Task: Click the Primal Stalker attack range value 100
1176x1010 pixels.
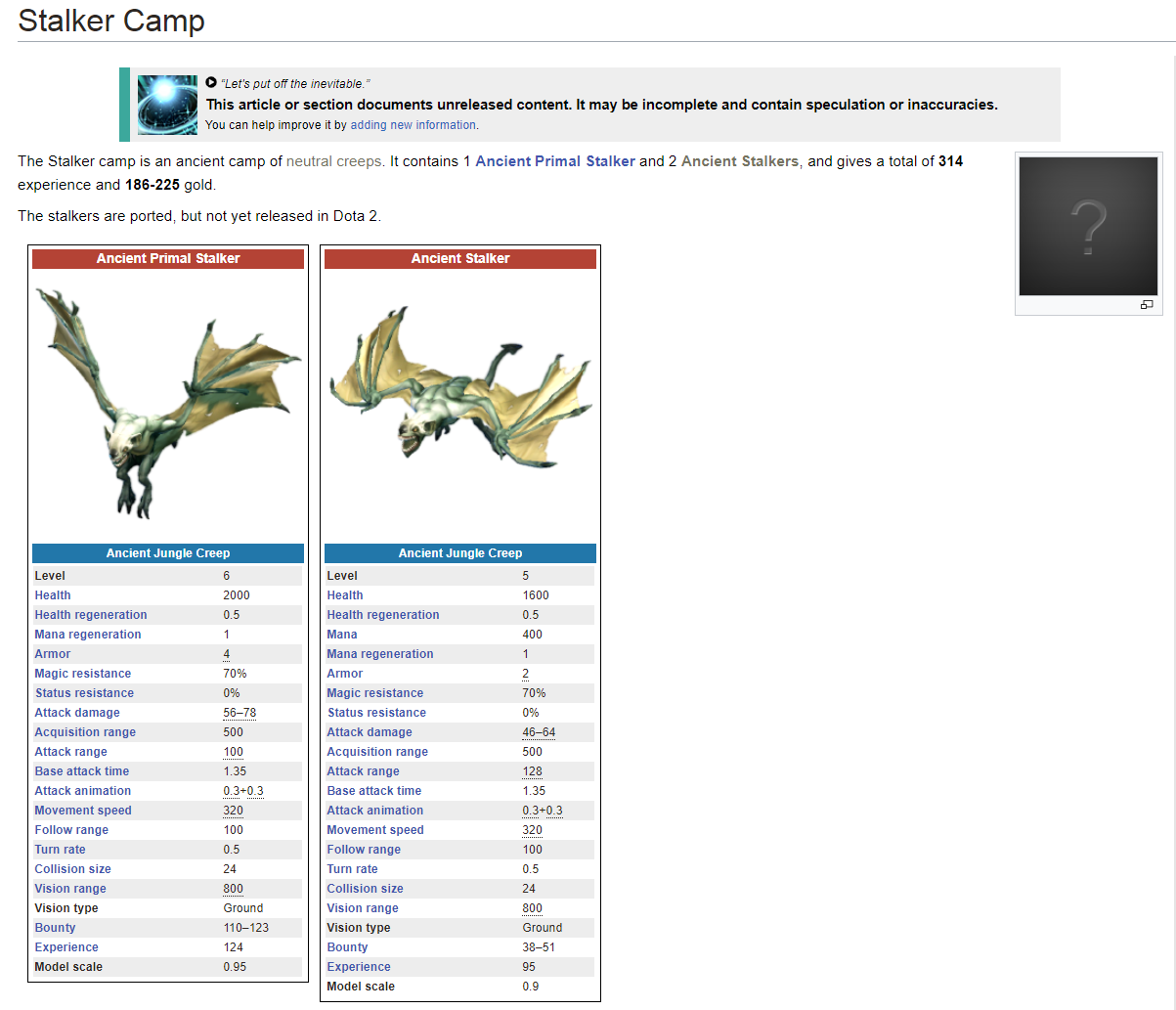Action: pos(233,752)
